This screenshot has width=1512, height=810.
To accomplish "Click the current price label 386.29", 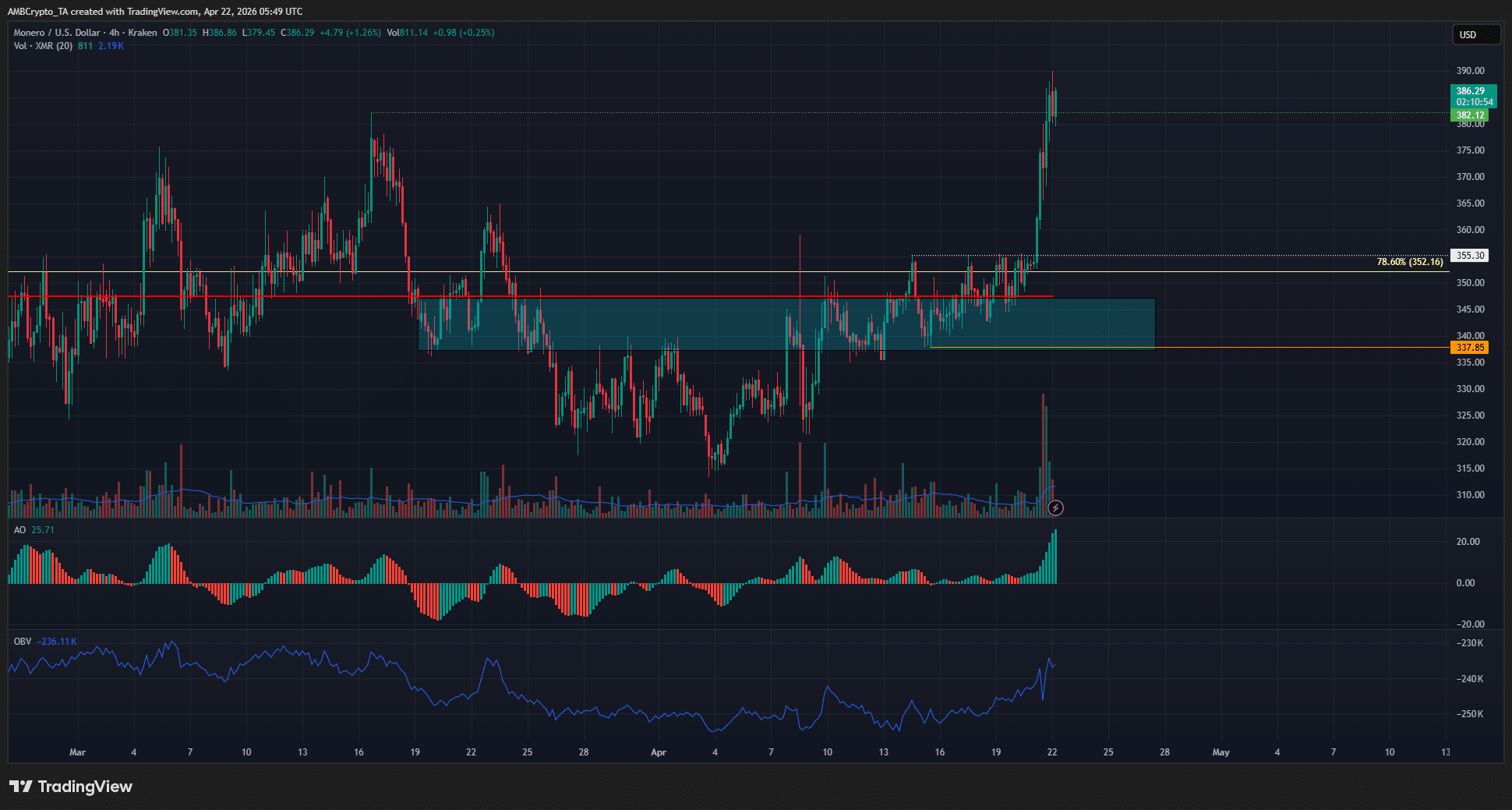I will pyautogui.click(x=1472, y=91).
